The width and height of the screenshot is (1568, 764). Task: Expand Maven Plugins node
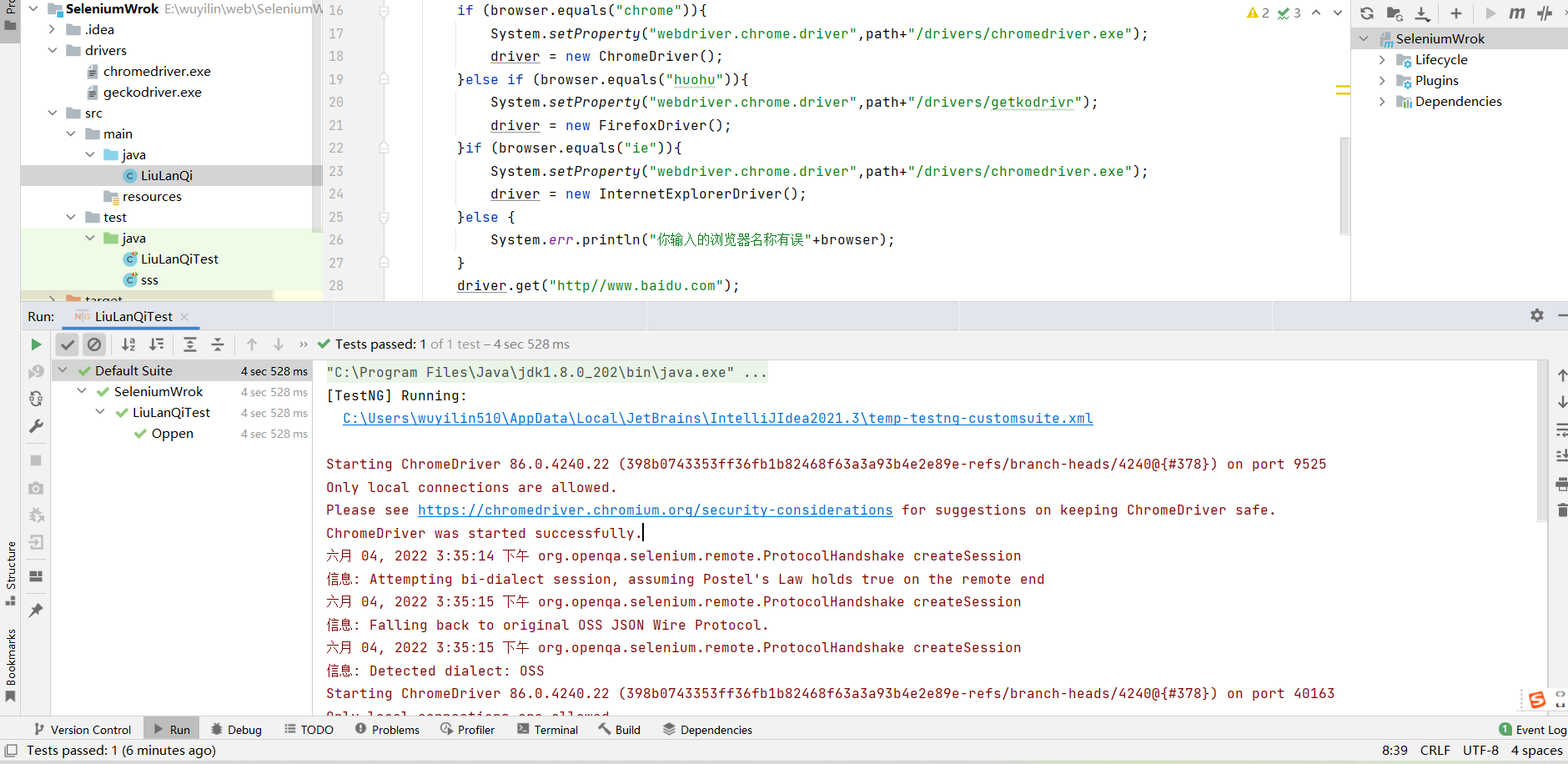tap(1382, 81)
